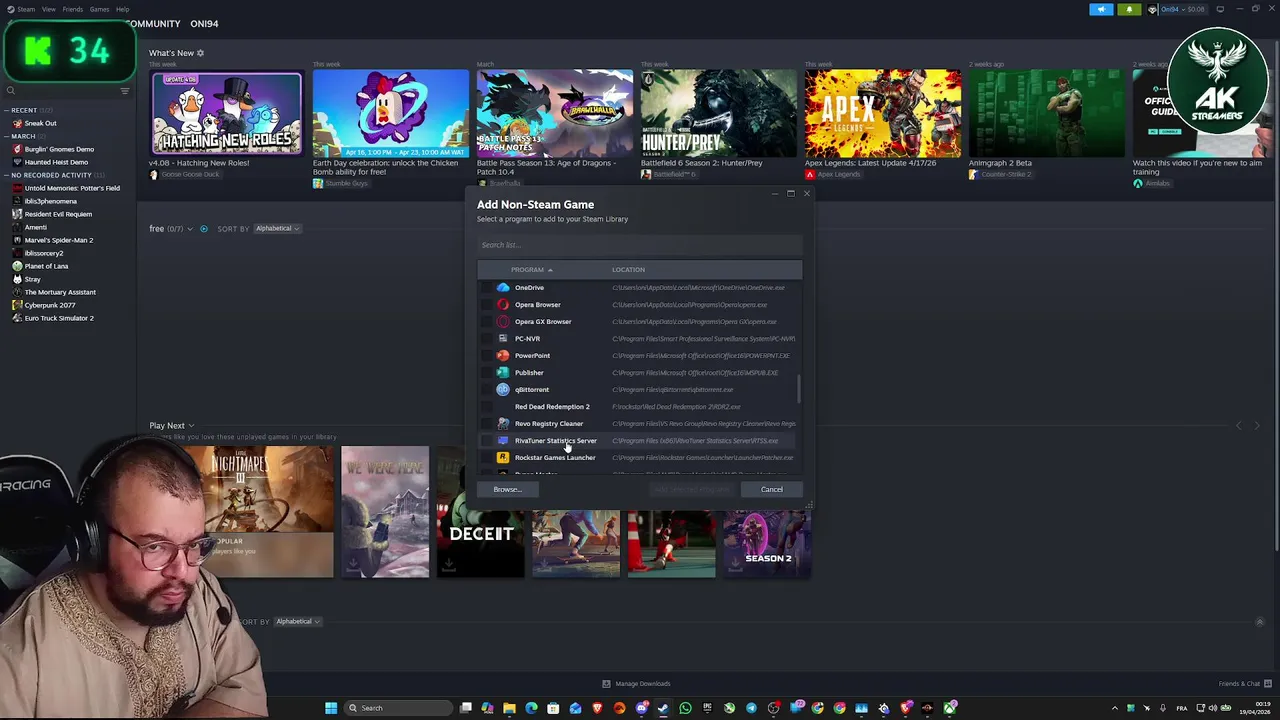The height and width of the screenshot is (720, 1280).
Task: Open Epic Games Launcher taskbar icon
Action: pyautogui.click(x=707, y=708)
